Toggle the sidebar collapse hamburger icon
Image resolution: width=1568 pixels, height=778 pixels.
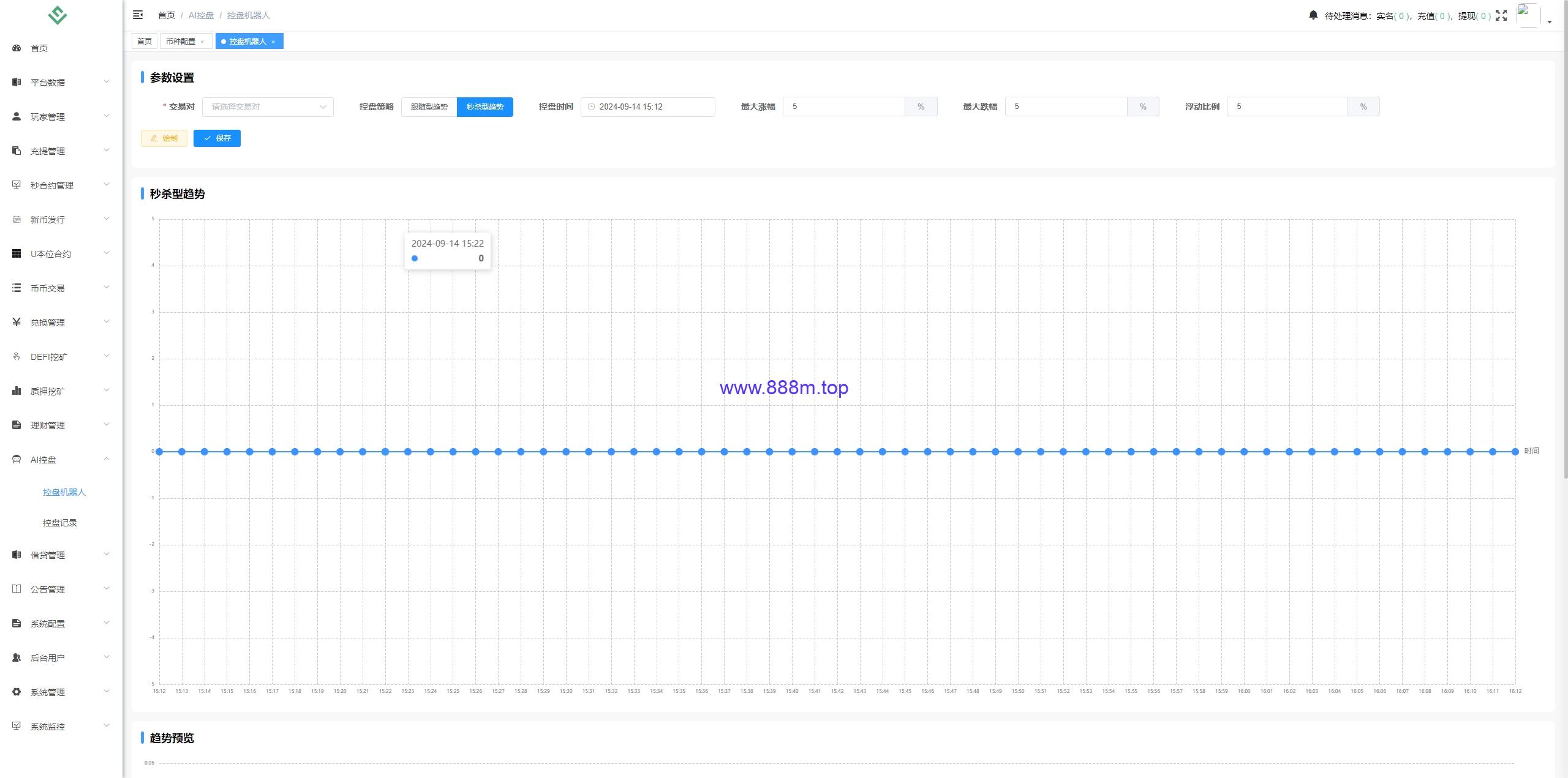(138, 15)
